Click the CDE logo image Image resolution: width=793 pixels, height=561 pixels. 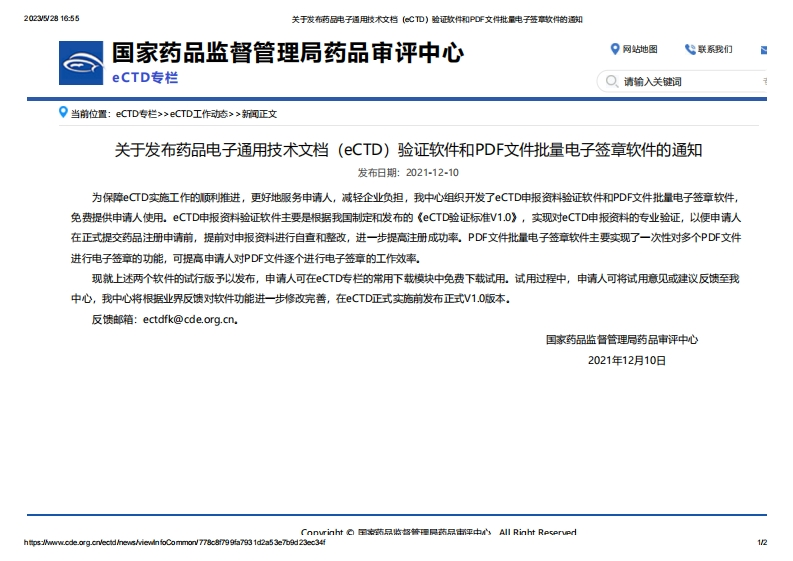tap(80, 65)
